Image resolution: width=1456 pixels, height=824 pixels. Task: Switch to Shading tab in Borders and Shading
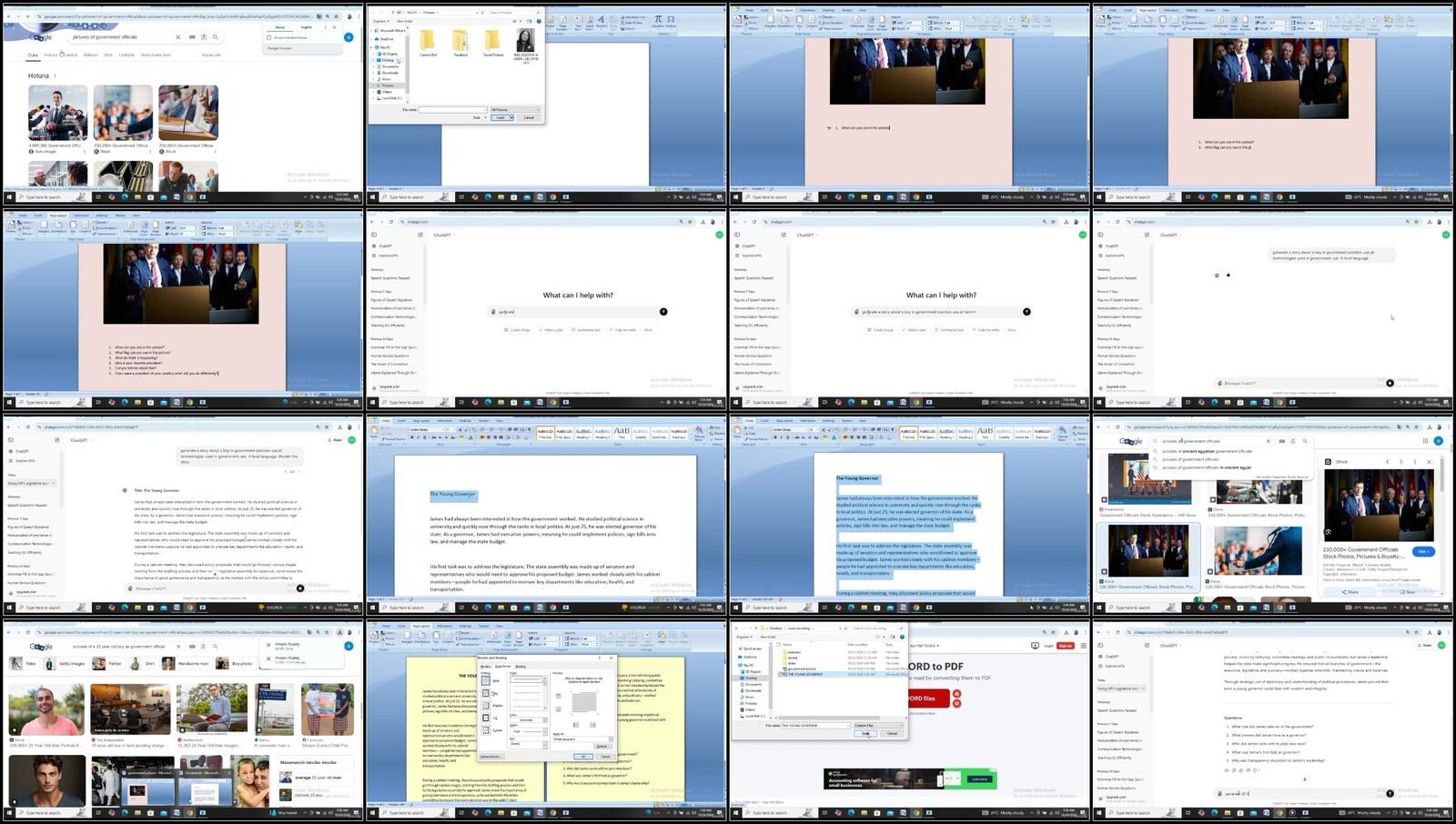(x=521, y=667)
